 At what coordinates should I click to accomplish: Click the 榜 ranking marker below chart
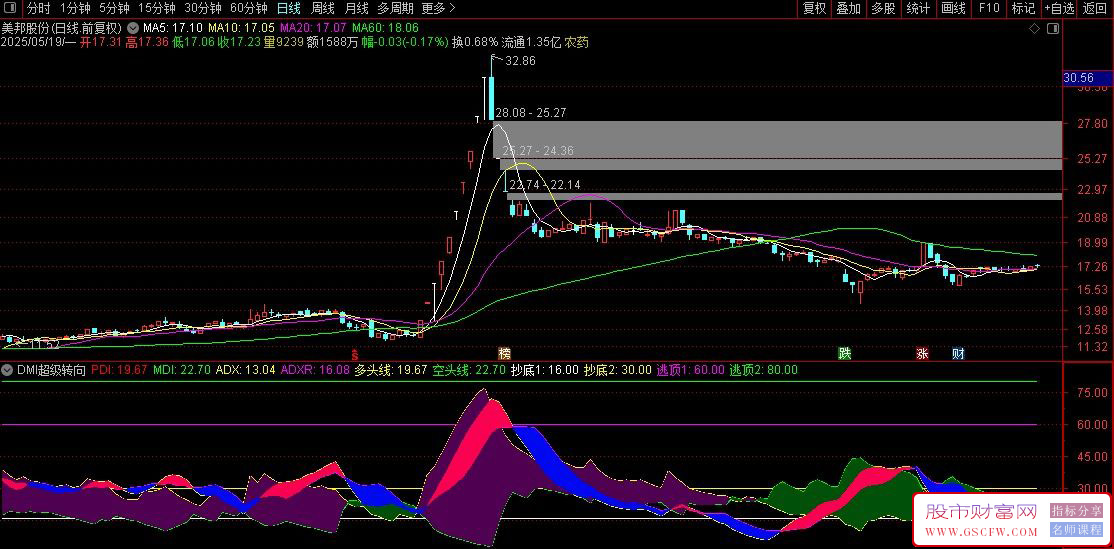point(504,353)
